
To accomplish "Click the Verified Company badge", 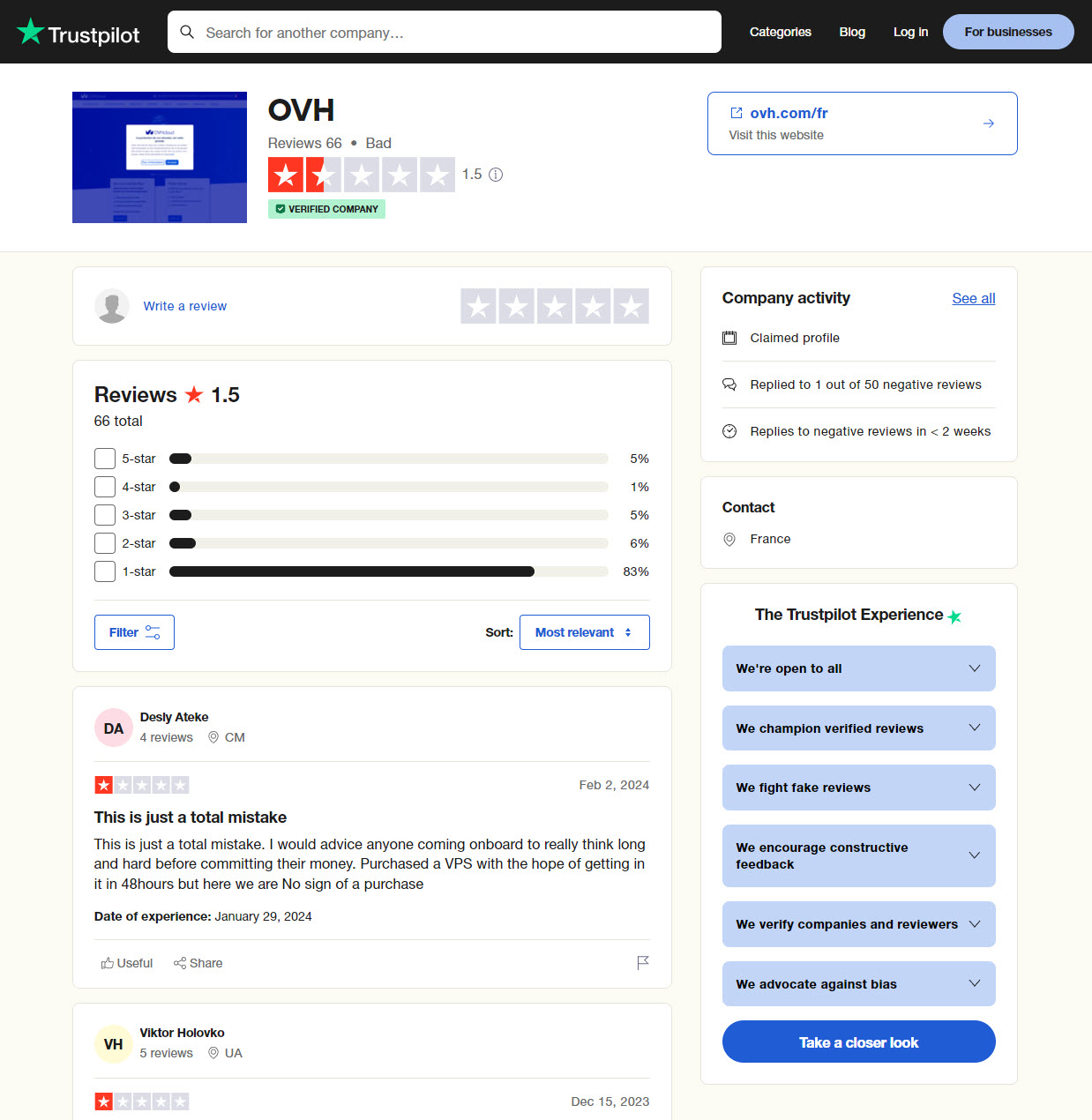I will [326, 209].
